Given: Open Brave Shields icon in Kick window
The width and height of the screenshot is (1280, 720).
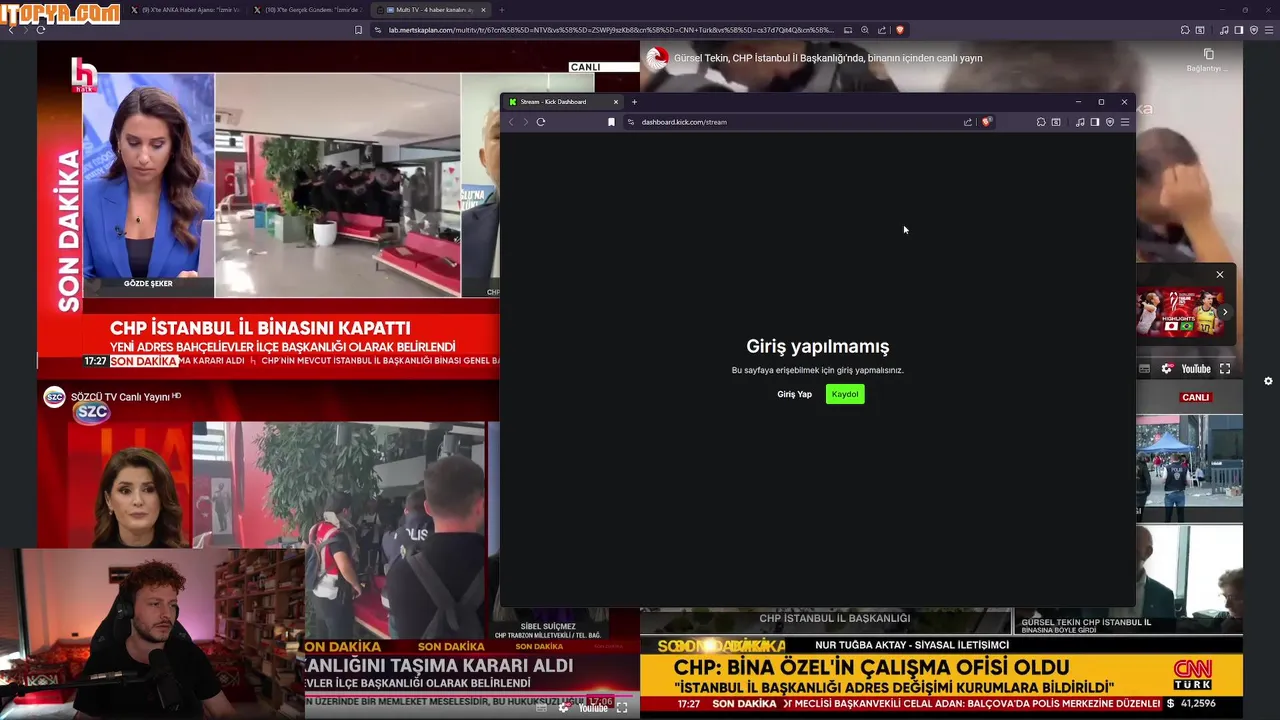Looking at the screenshot, I should click(986, 122).
